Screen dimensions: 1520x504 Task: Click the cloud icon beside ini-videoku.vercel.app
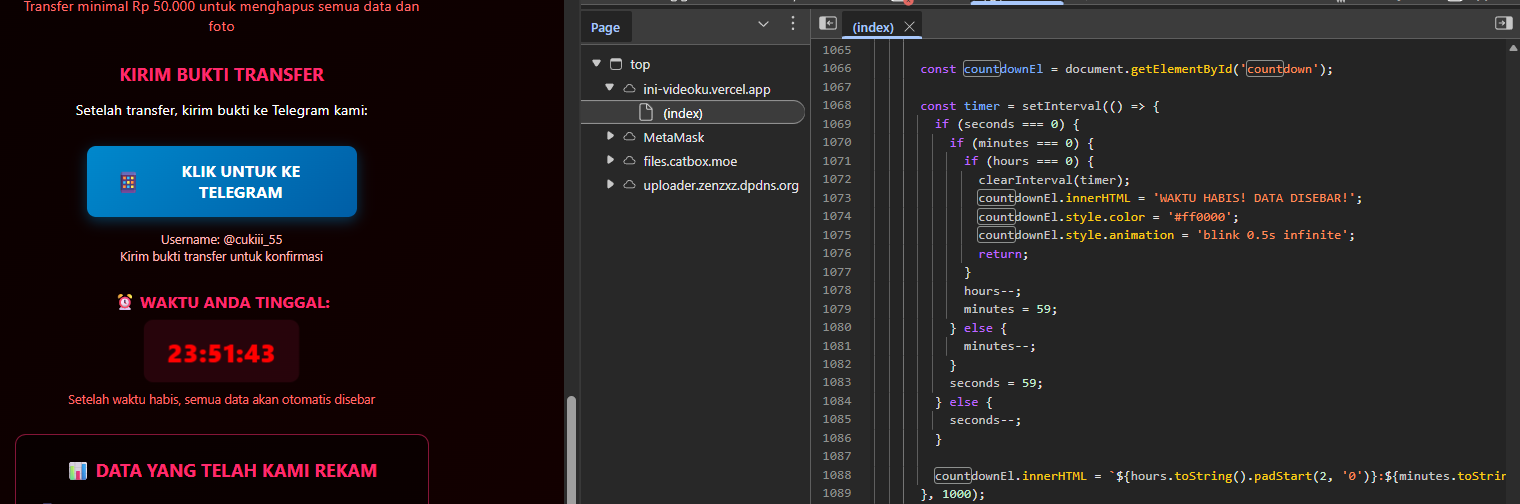pos(630,89)
